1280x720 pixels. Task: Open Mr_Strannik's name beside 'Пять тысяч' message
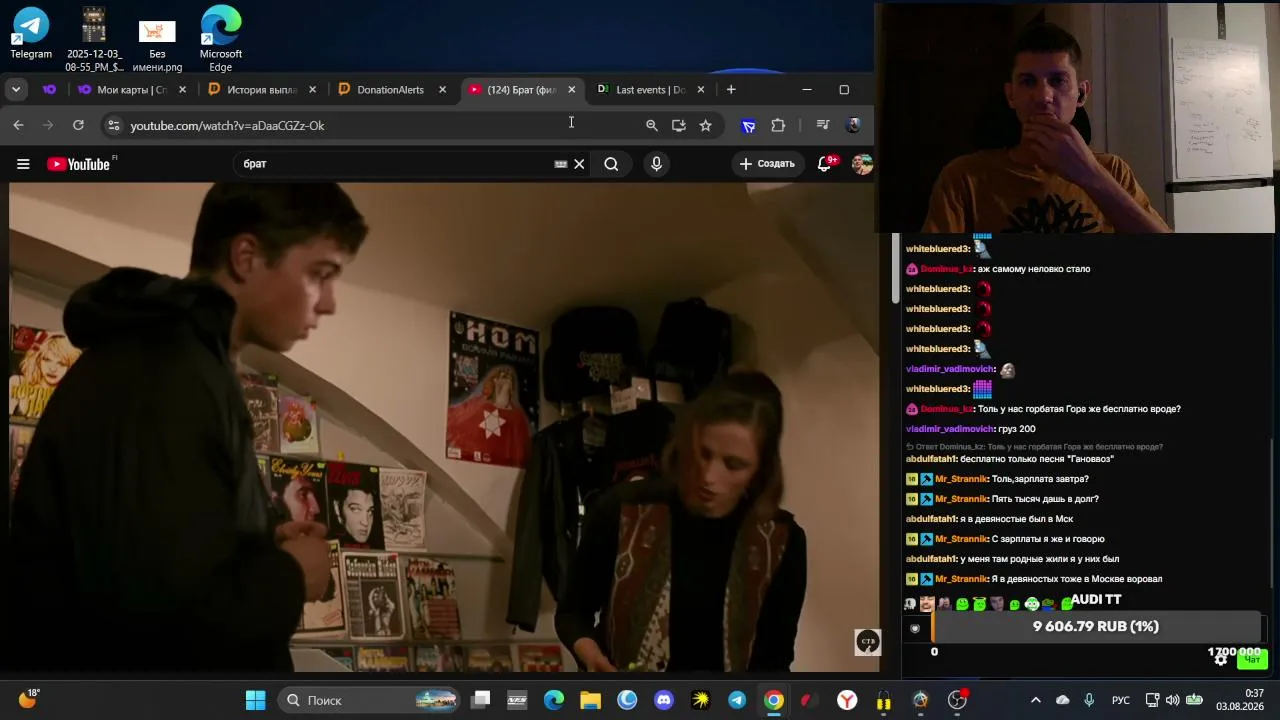pyautogui.click(x=961, y=499)
